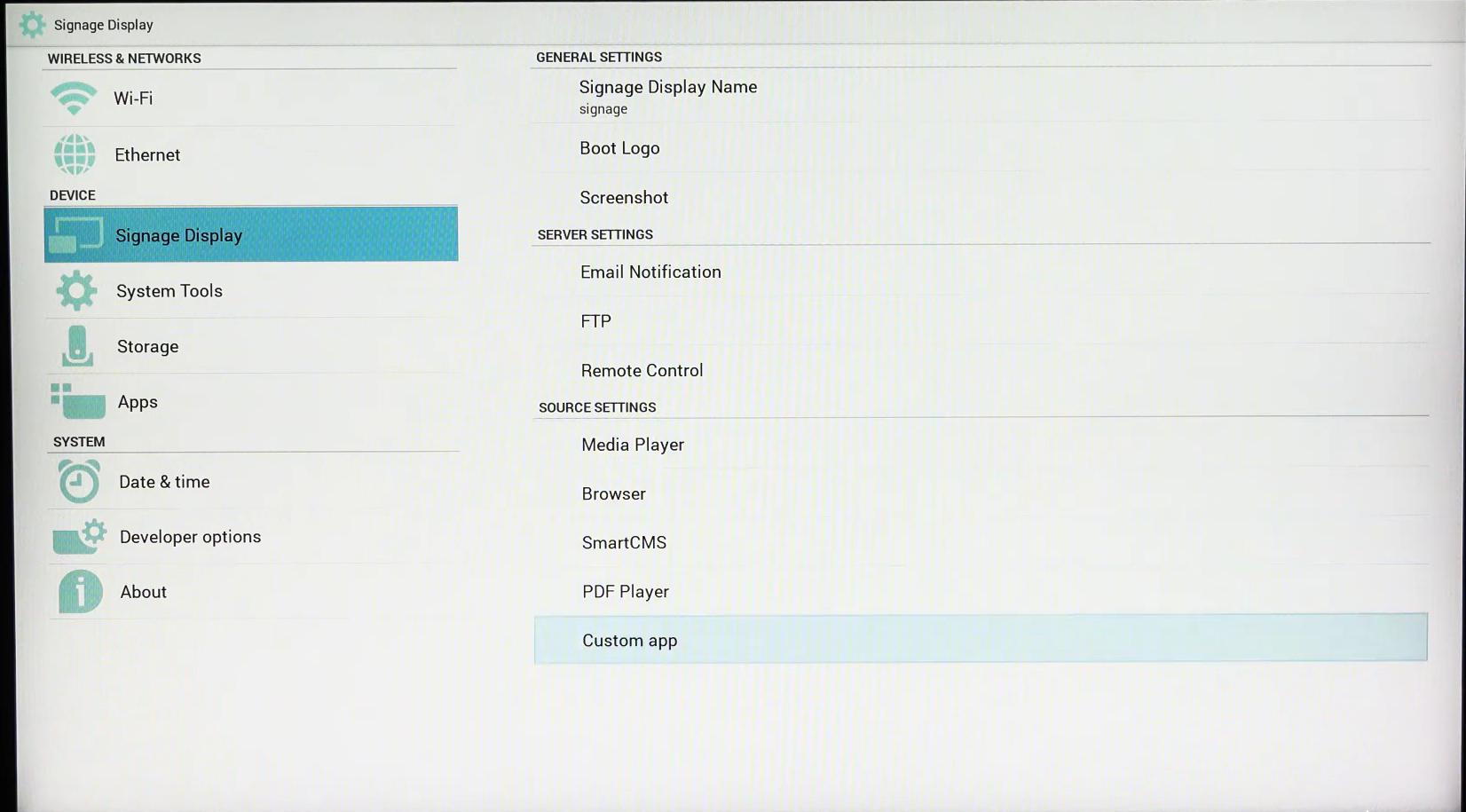
Task: Open PDF Player settings
Action: (x=981, y=591)
